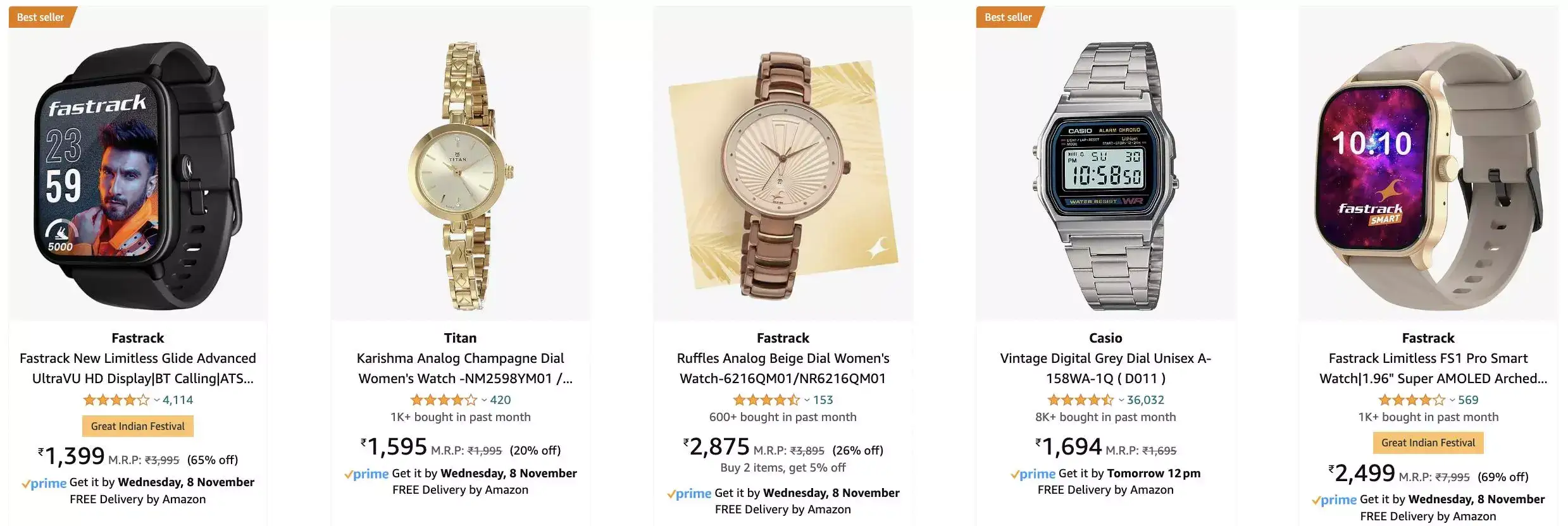Click the Prime icon under the Fastrack FS1 Pro
Screen dimensions: 1568x526
pyautogui.click(x=1335, y=499)
